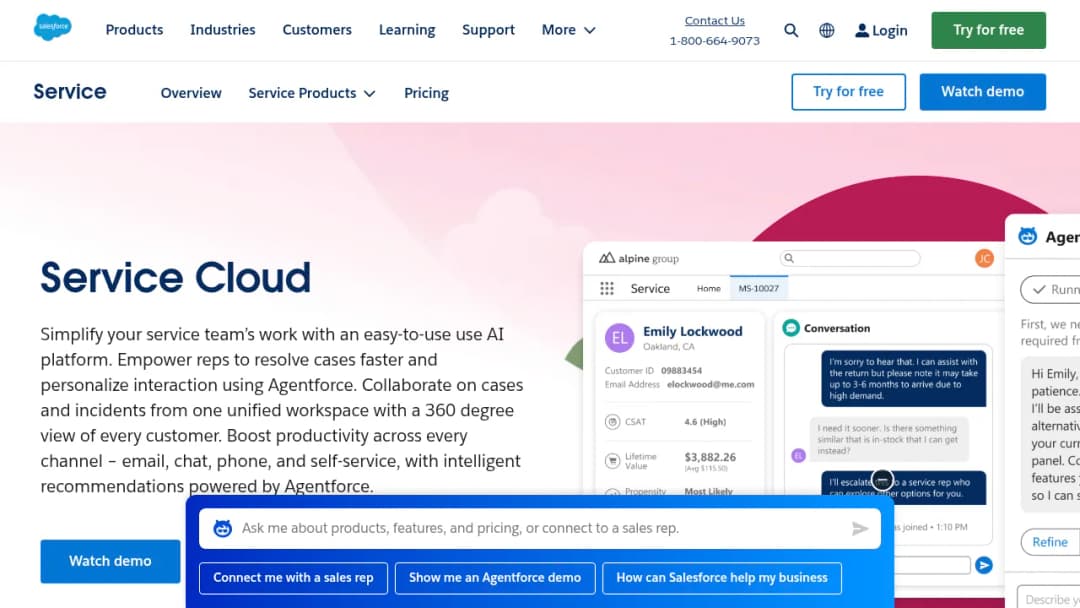
Task: Open the Industries menu
Action: point(222,30)
